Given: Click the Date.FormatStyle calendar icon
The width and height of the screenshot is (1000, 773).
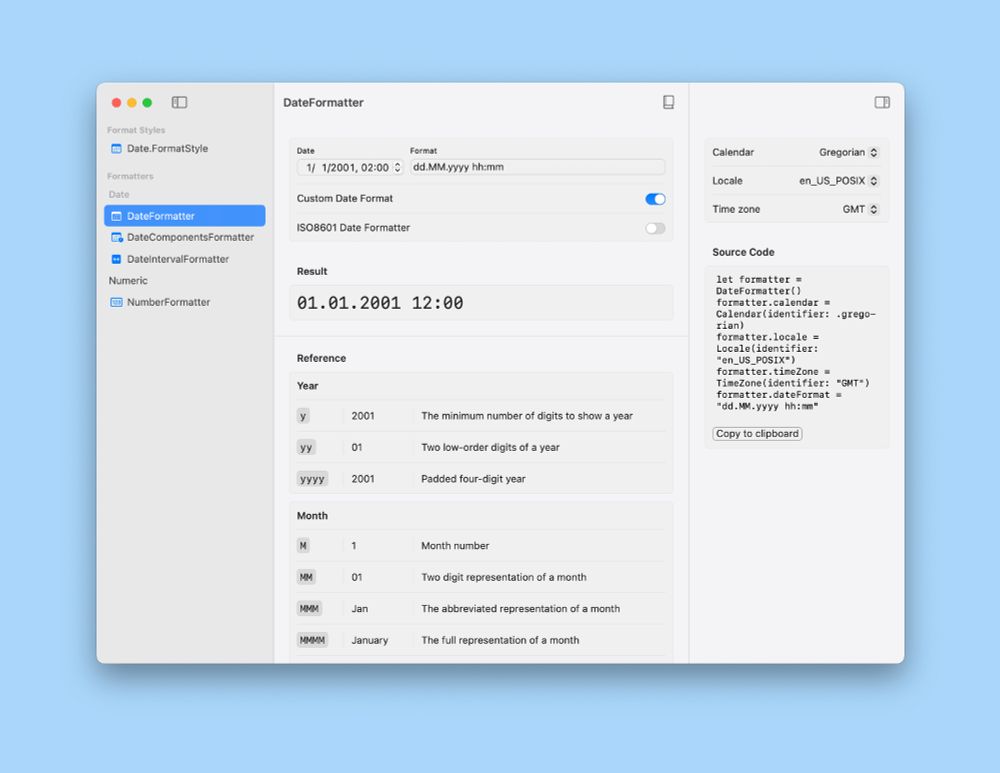Looking at the screenshot, I should click(116, 149).
